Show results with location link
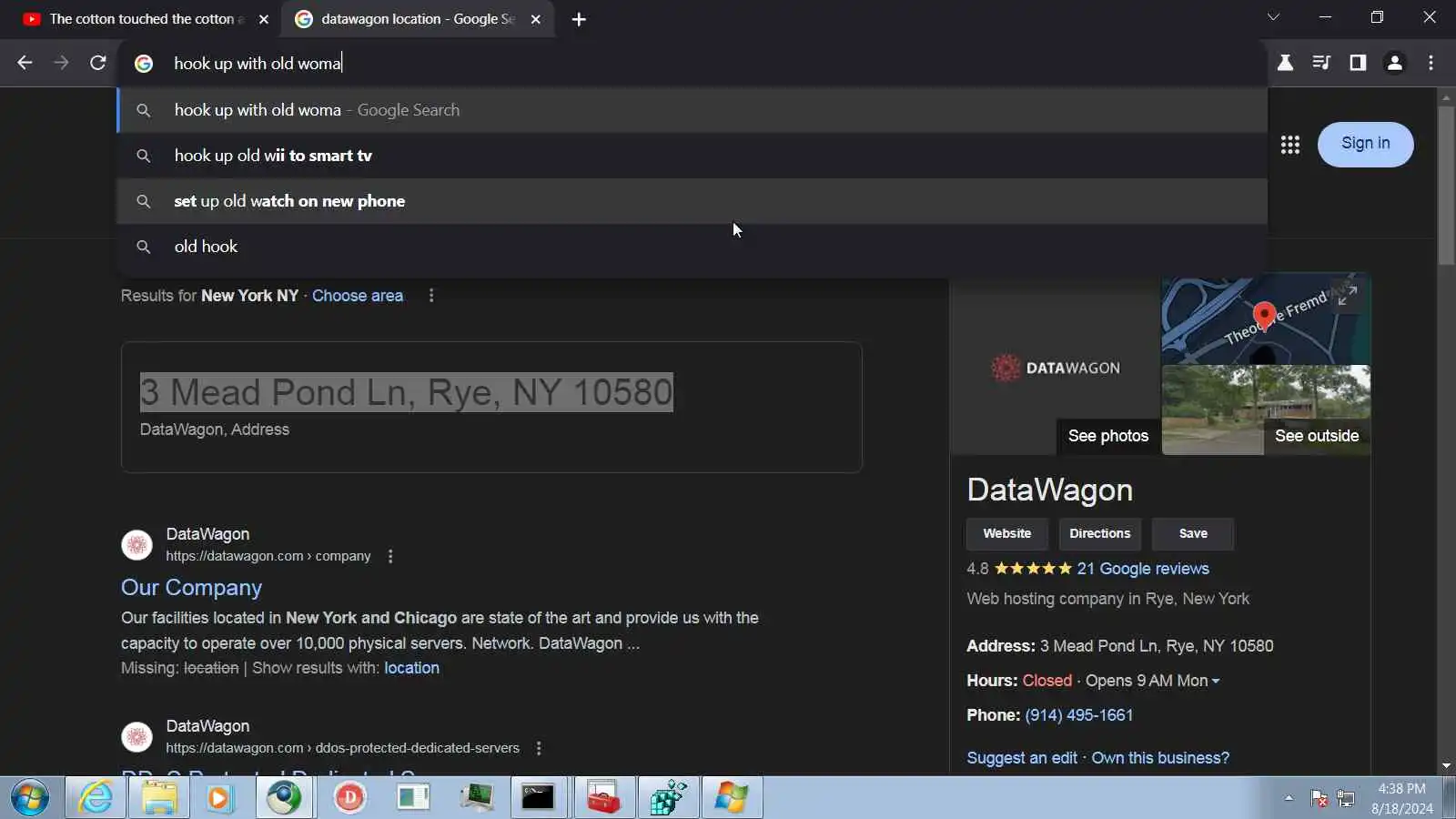This screenshot has height=819, width=1456. coord(411,668)
